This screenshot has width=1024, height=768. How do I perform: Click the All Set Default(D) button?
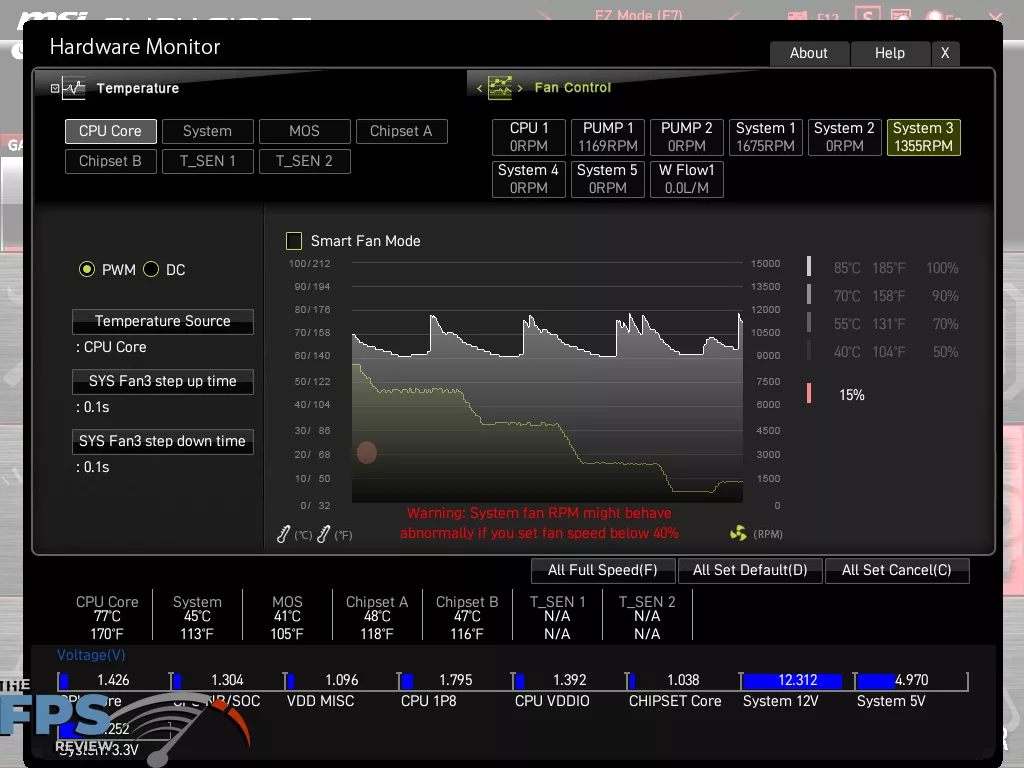click(750, 570)
